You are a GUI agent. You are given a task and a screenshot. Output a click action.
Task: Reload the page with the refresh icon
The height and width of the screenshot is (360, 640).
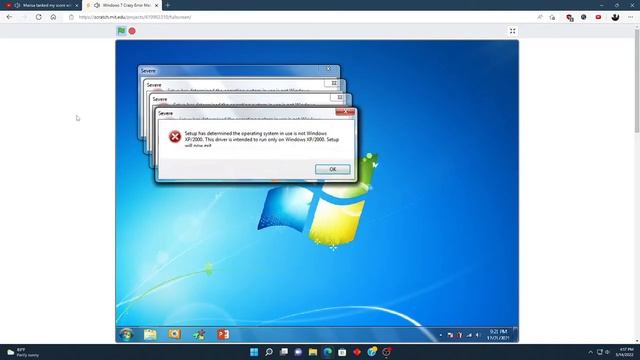click(x=39, y=17)
